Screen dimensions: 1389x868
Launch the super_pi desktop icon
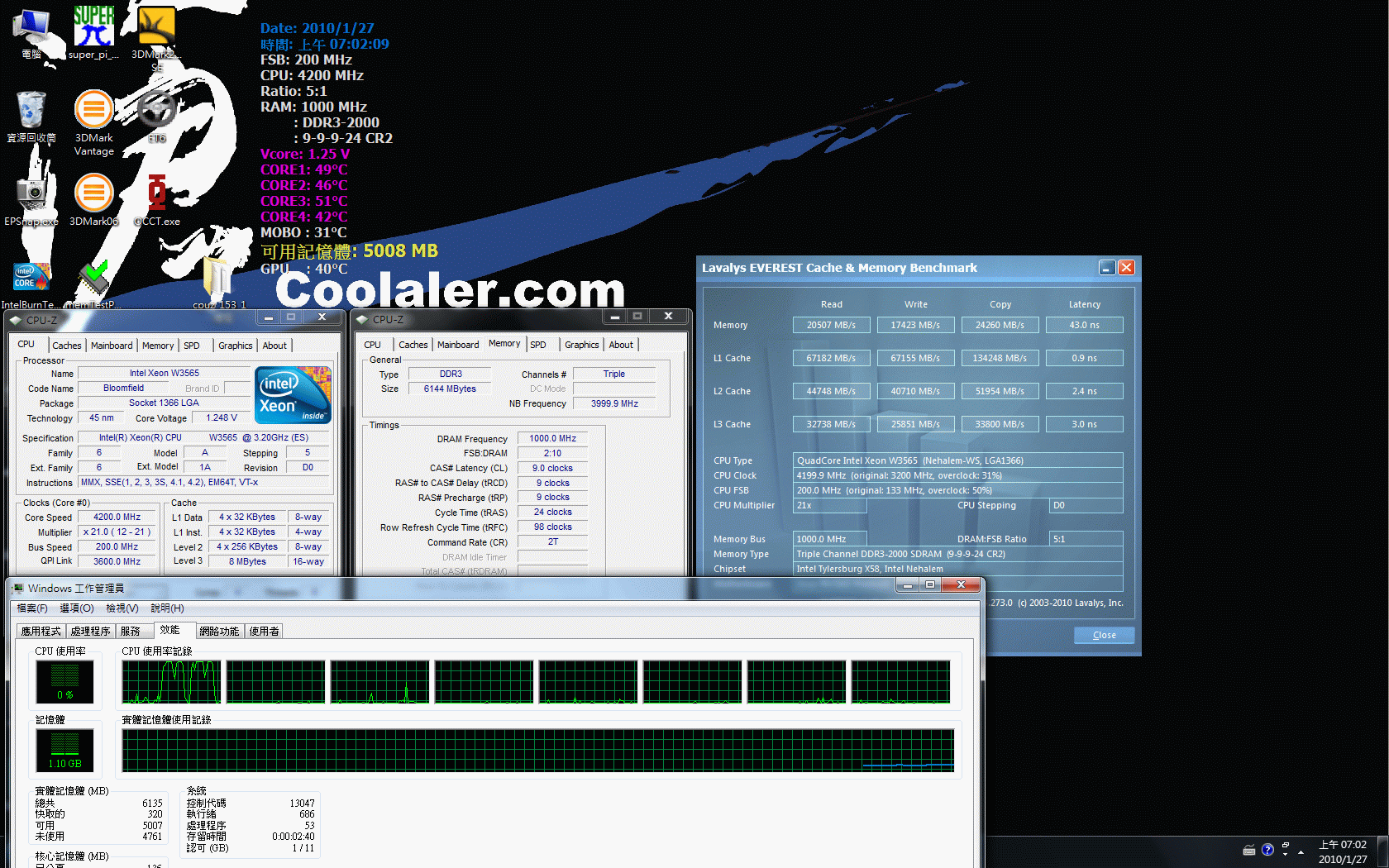[93, 33]
